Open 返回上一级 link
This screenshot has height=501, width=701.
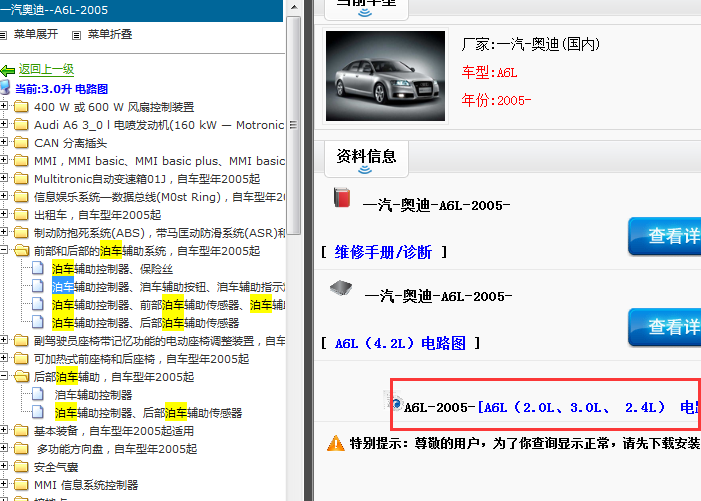click(x=46, y=69)
